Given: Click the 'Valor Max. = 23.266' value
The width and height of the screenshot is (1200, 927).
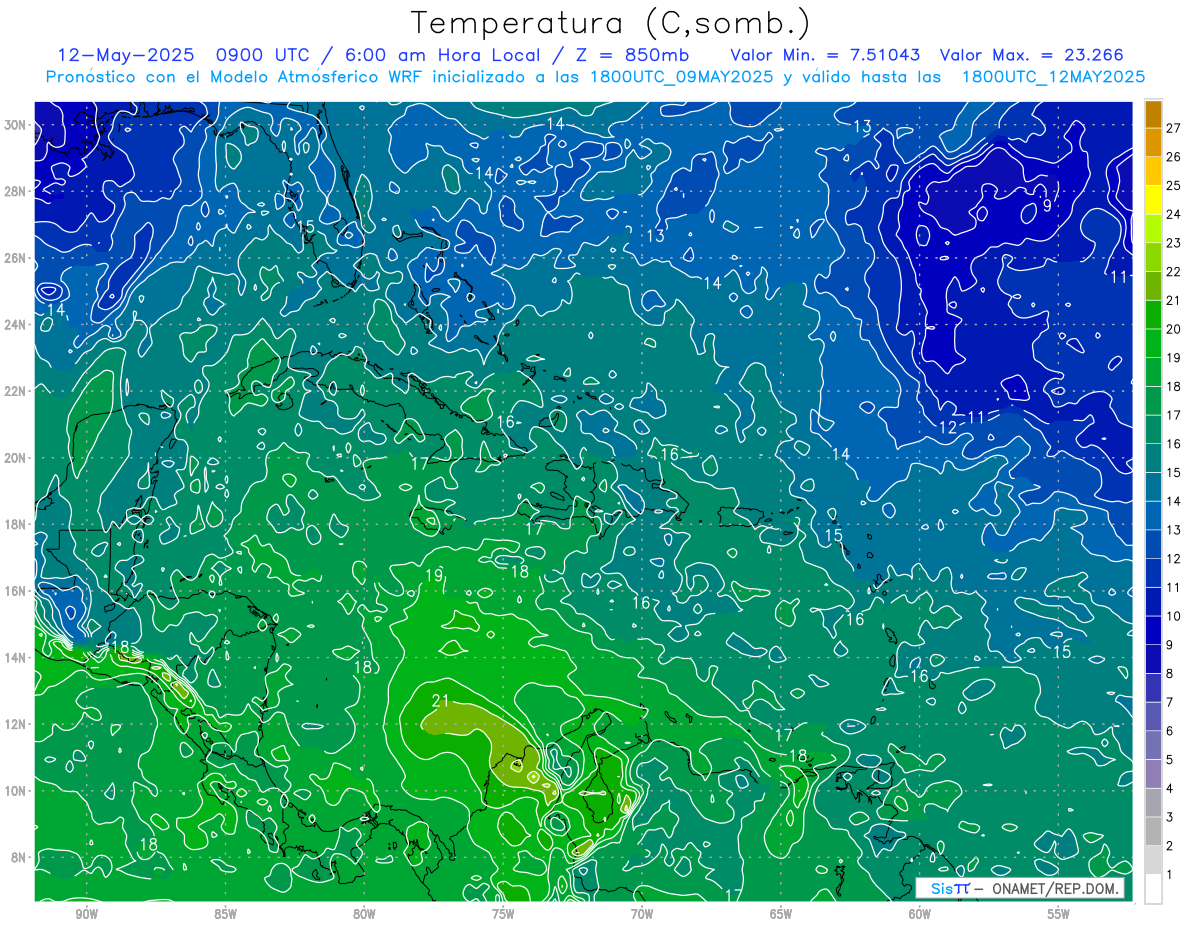Looking at the screenshot, I should pos(1032,55).
